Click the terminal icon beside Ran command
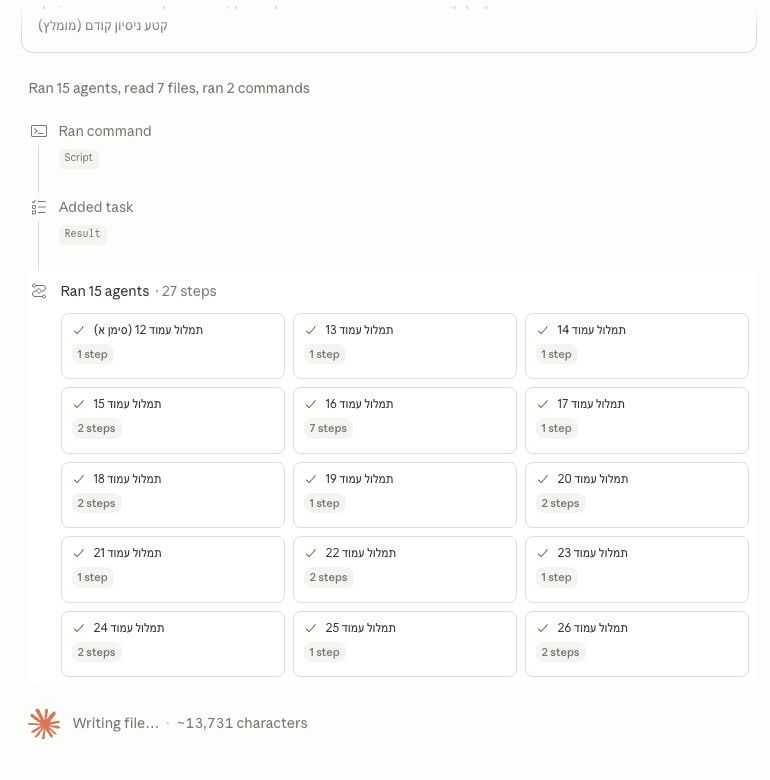Viewport: 770px width, 780px height. click(39, 131)
